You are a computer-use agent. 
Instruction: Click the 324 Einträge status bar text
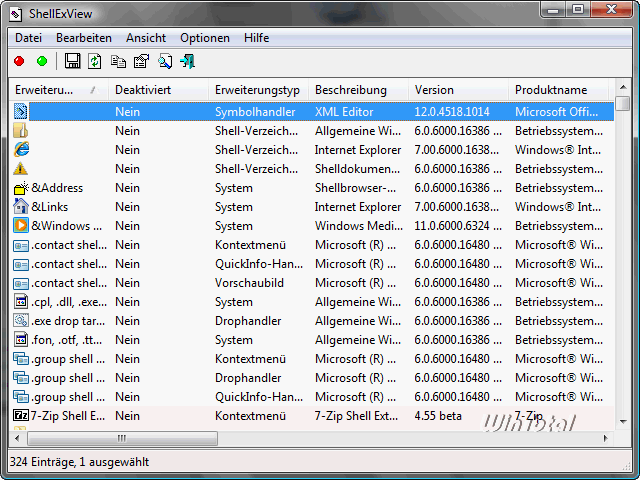[x=79, y=462]
